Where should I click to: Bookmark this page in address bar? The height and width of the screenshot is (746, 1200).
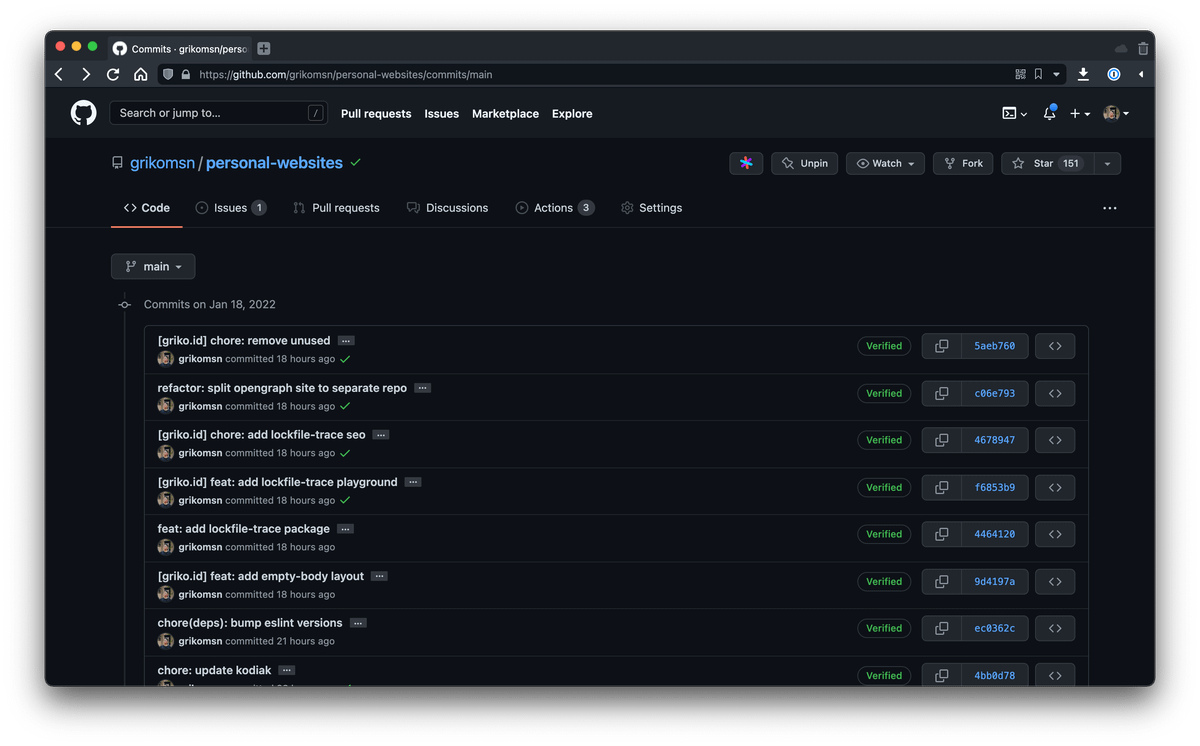click(x=1038, y=74)
